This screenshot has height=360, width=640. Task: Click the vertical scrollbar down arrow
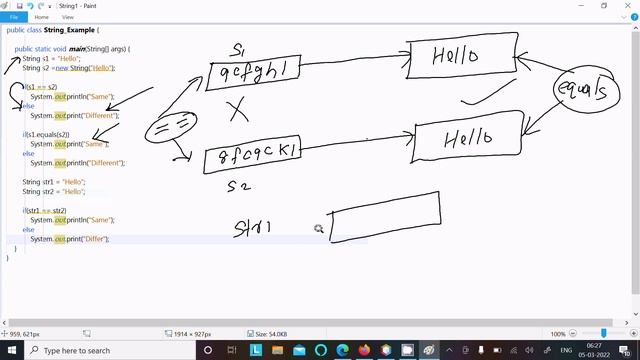636,314
